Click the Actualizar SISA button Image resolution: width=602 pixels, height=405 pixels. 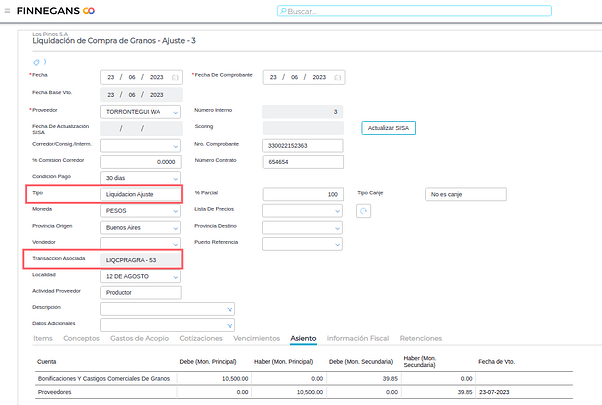point(388,128)
